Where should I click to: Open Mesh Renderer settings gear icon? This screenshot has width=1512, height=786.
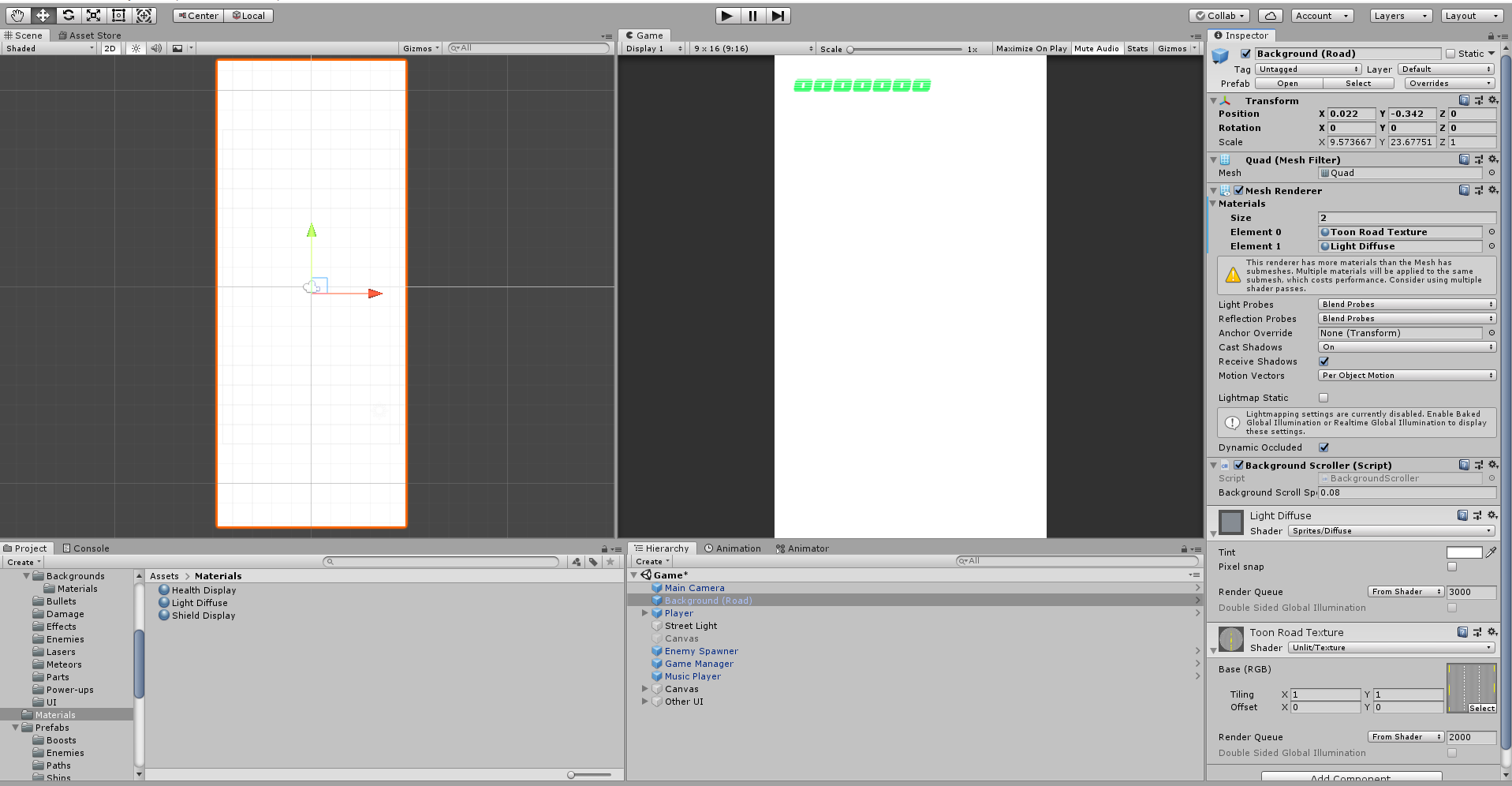(x=1492, y=190)
